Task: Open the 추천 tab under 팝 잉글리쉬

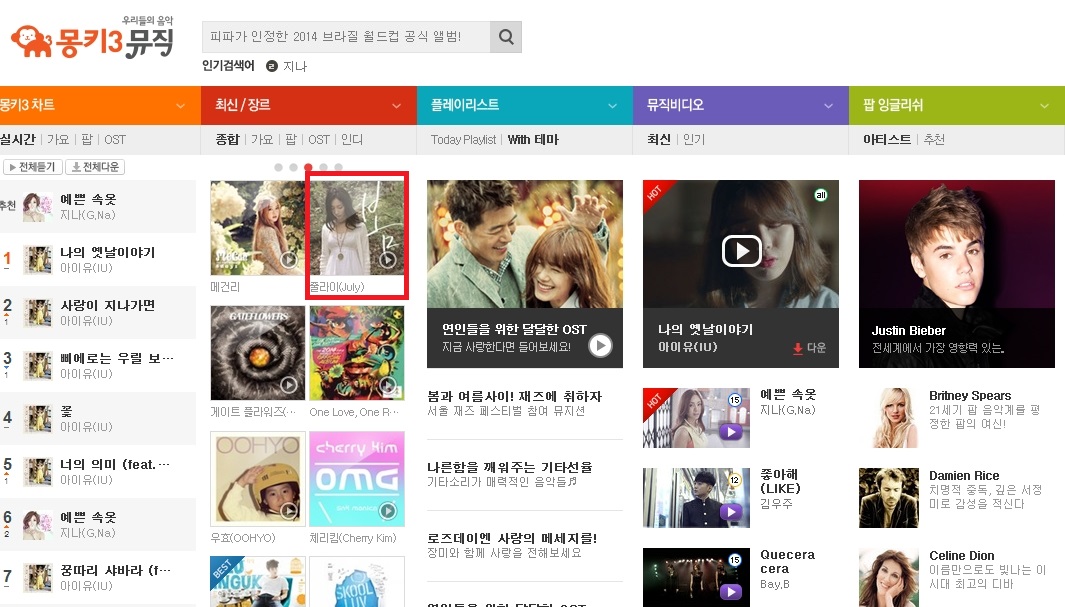Action: coord(935,139)
